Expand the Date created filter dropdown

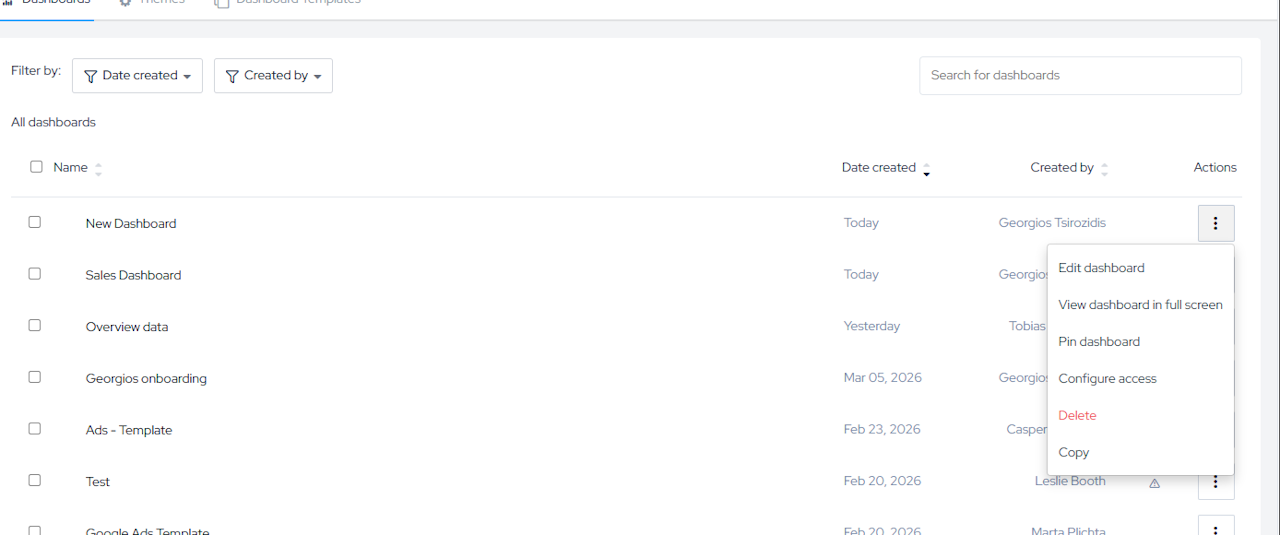pos(187,76)
